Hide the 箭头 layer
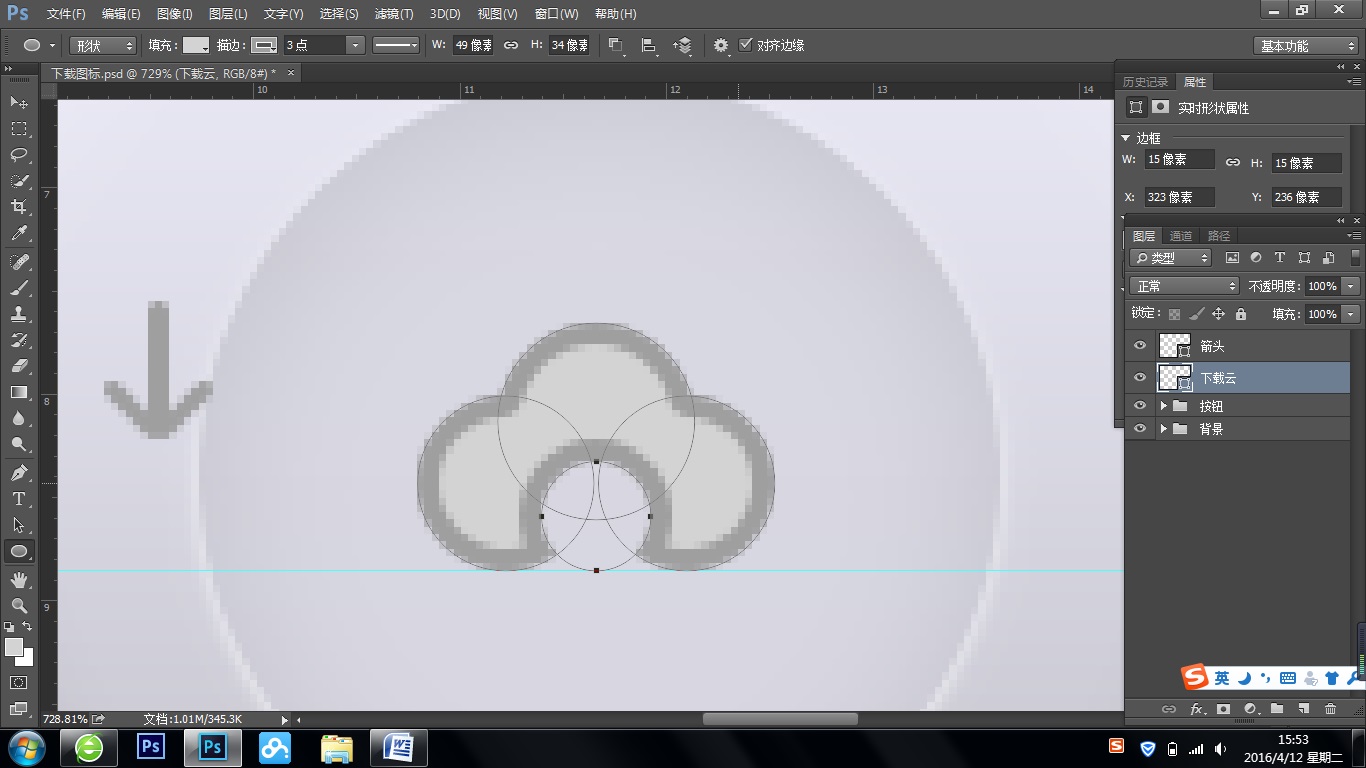This screenshot has height=768, width=1366. pyautogui.click(x=1139, y=346)
